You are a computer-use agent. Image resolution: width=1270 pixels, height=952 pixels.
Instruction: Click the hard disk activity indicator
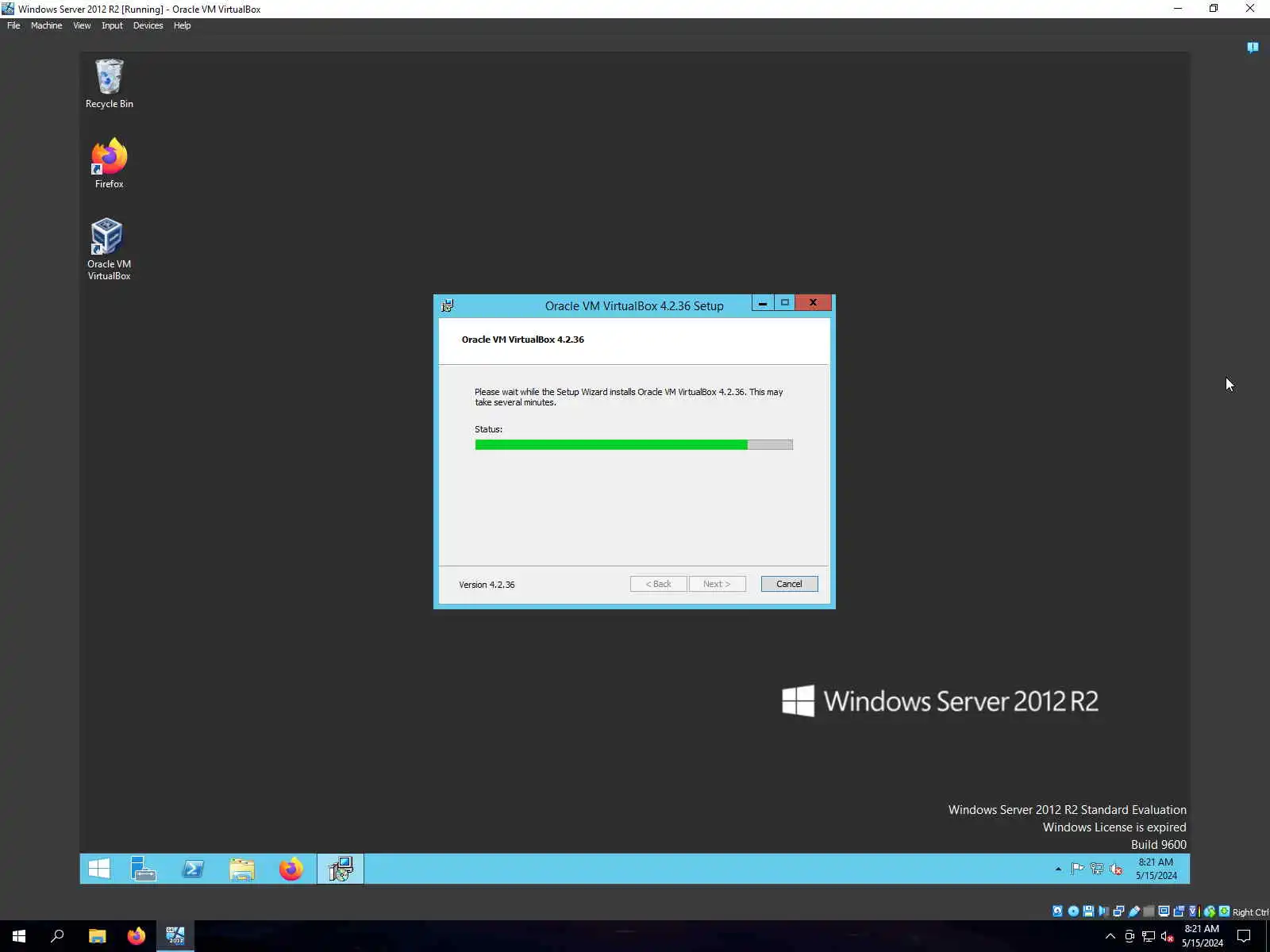pos(1057,911)
